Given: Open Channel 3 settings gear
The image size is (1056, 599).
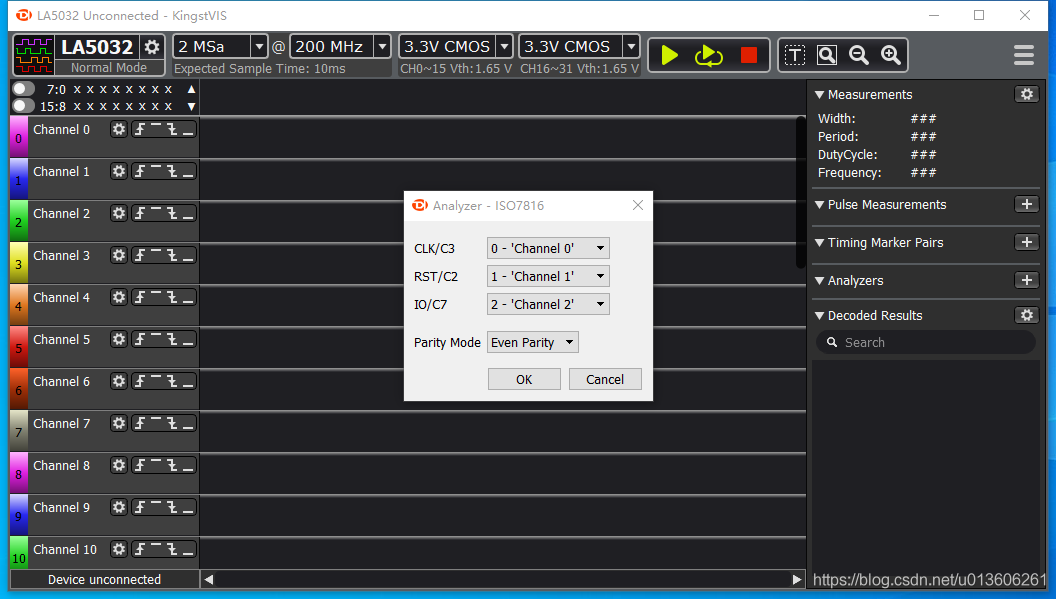Looking at the screenshot, I should click(119, 255).
